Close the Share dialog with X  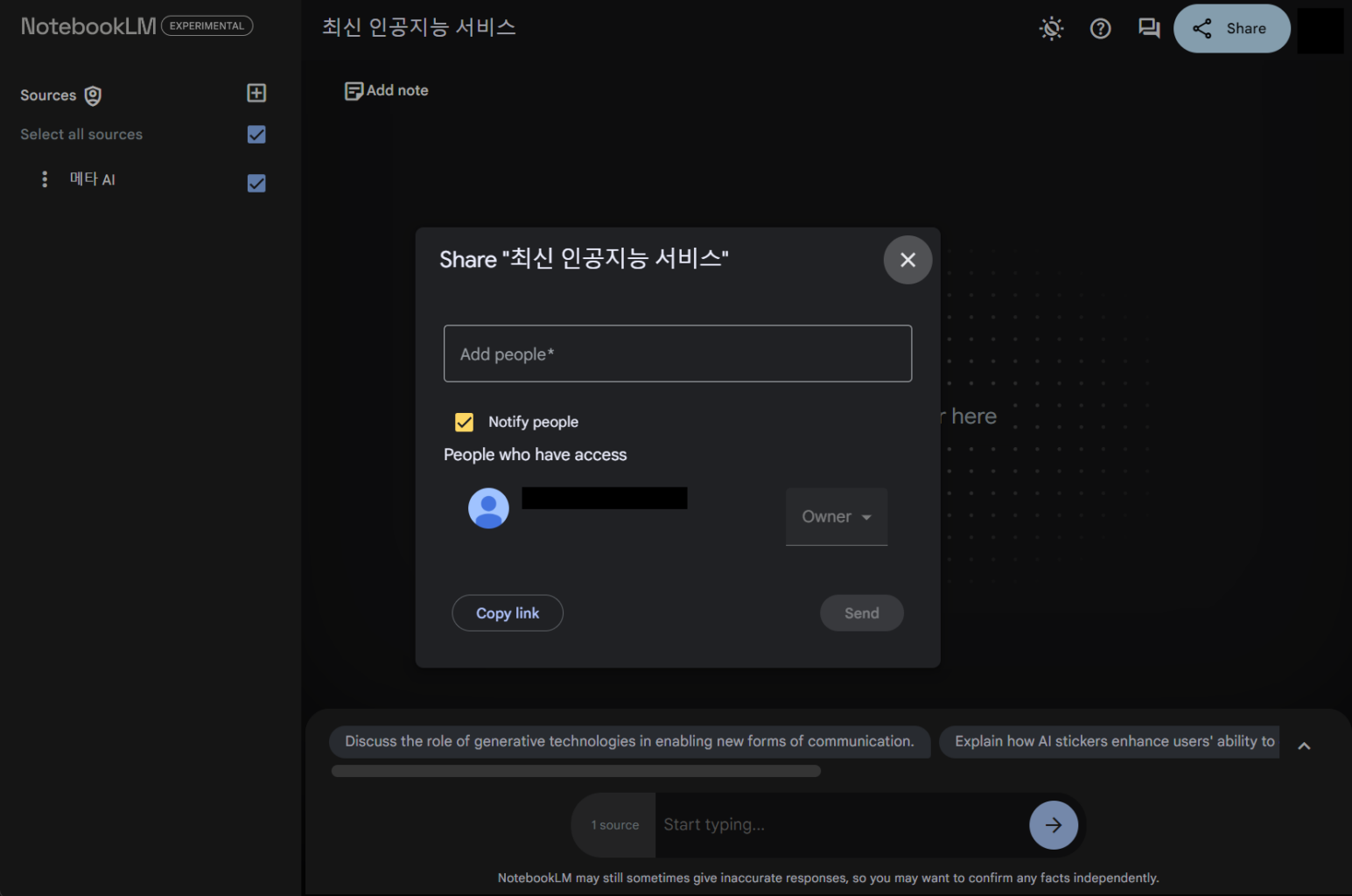click(x=908, y=260)
